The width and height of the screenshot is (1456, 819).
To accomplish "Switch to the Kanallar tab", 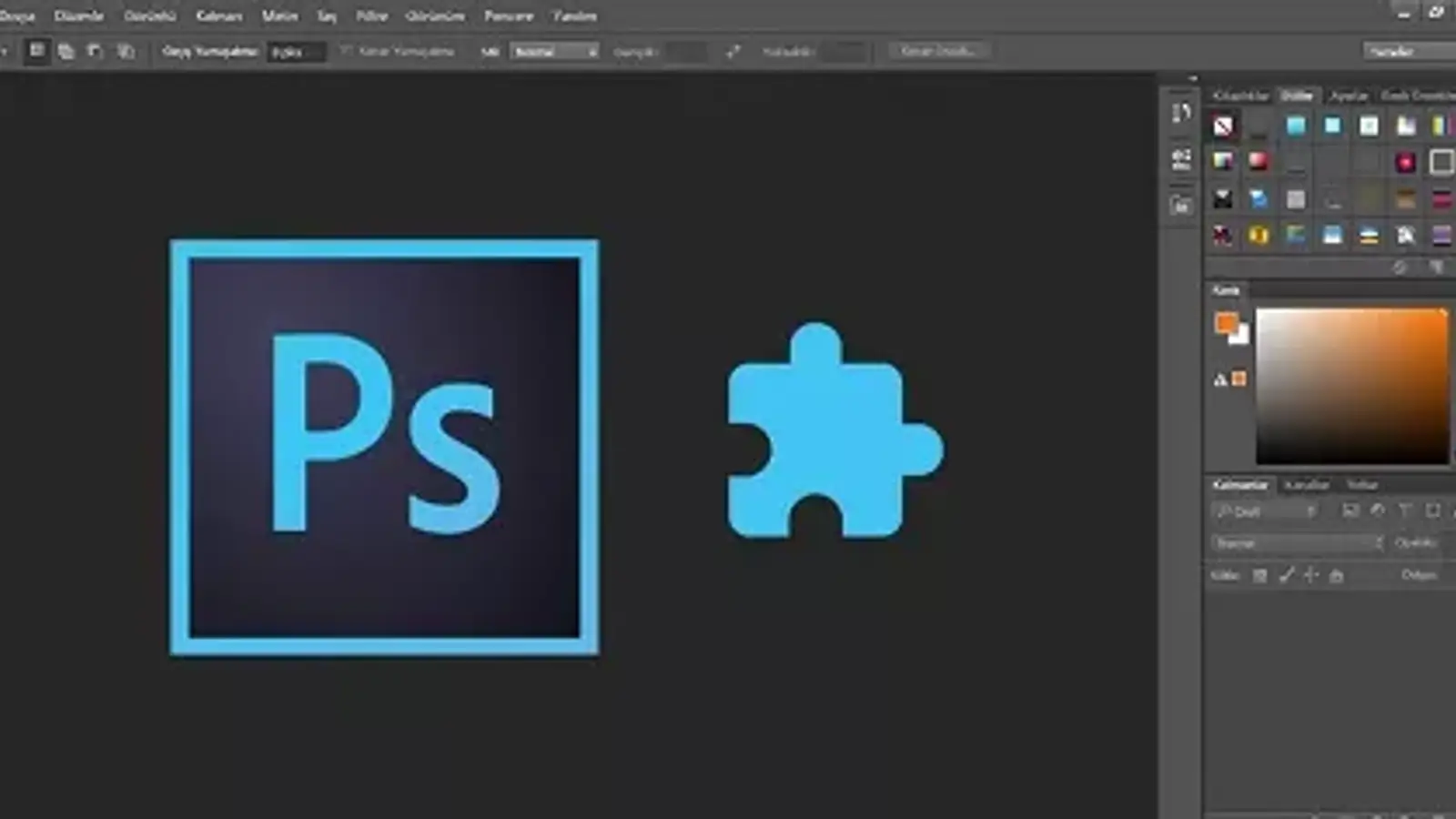I will (x=1307, y=484).
